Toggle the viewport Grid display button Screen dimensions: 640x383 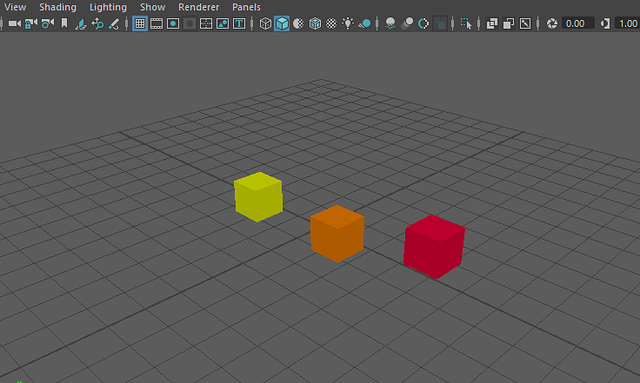[x=140, y=24]
